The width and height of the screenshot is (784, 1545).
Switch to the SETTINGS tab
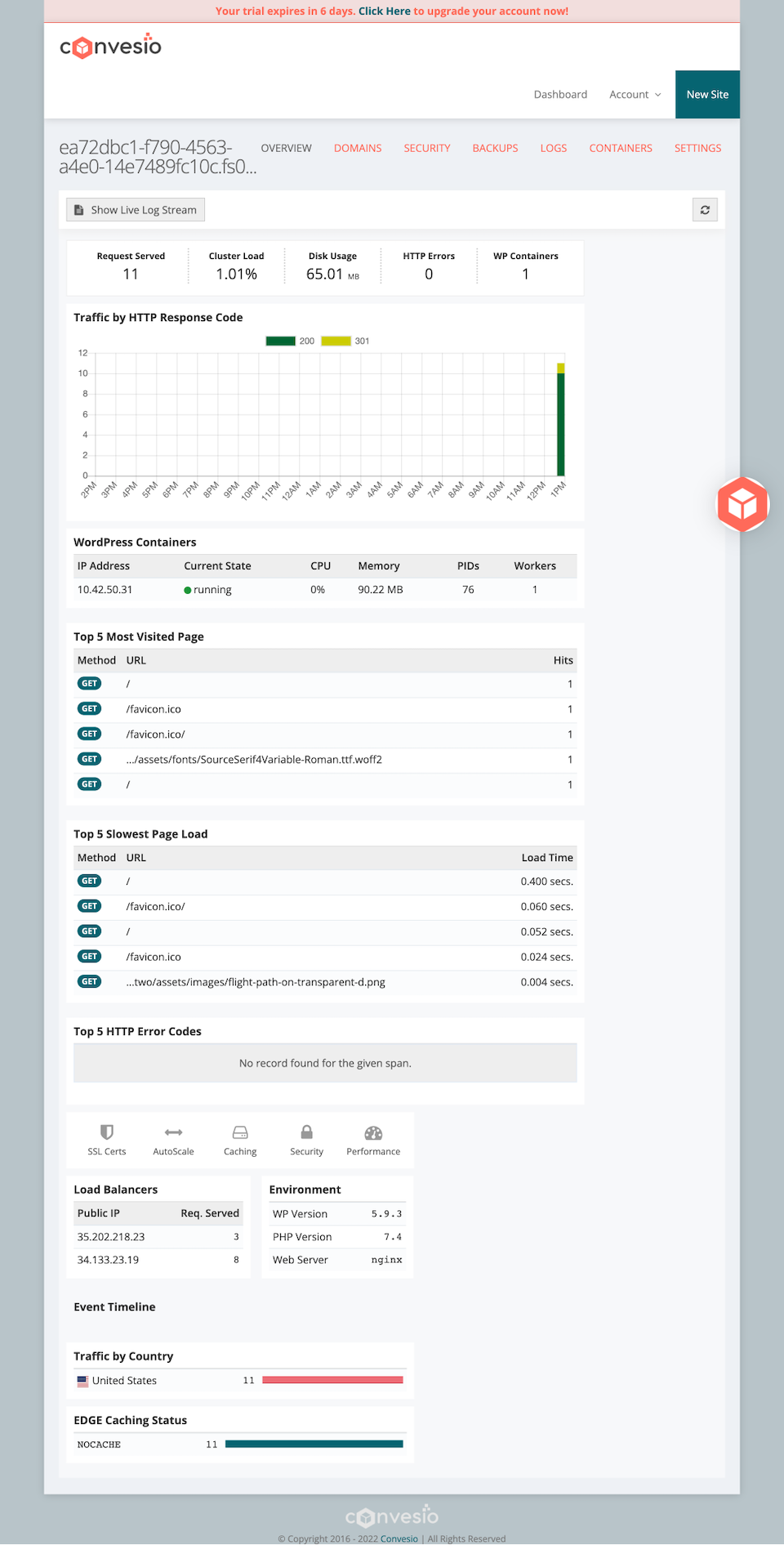pyautogui.click(x=698, y=149)
